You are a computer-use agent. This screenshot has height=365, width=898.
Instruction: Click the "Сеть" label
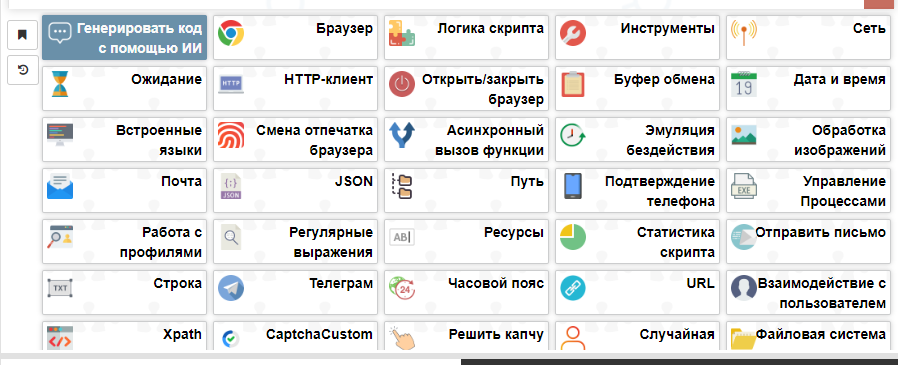point(869,28)
